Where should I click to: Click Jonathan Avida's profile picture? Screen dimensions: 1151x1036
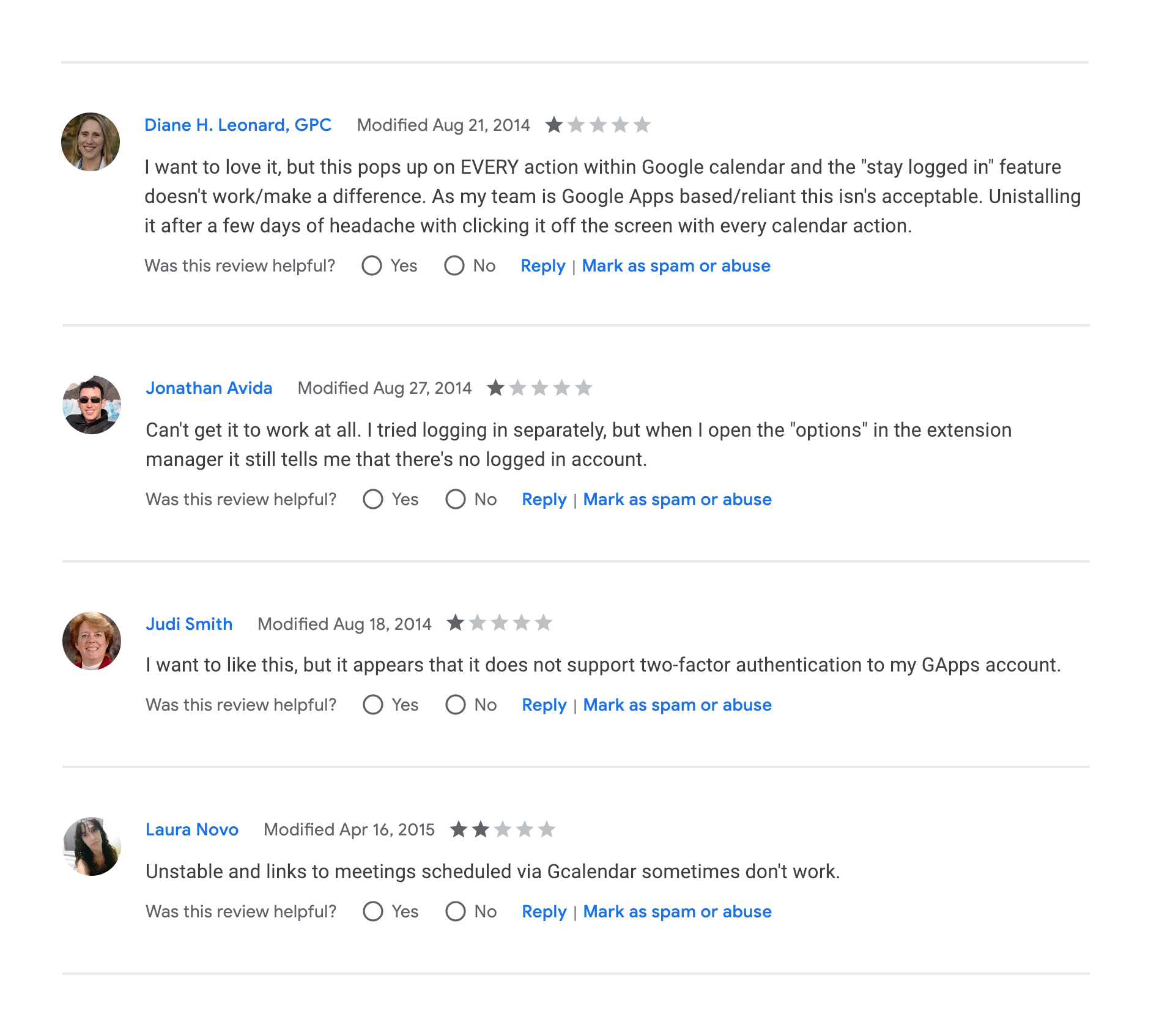[x=92, y=405]
